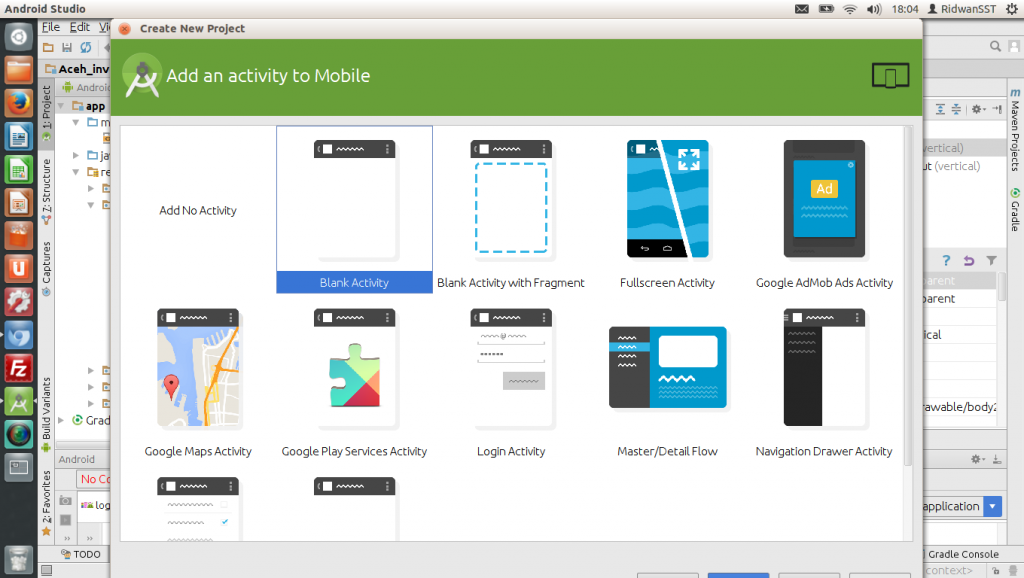
Task: Open the Maven Projects side tab
Action: tap(1015, 130)
